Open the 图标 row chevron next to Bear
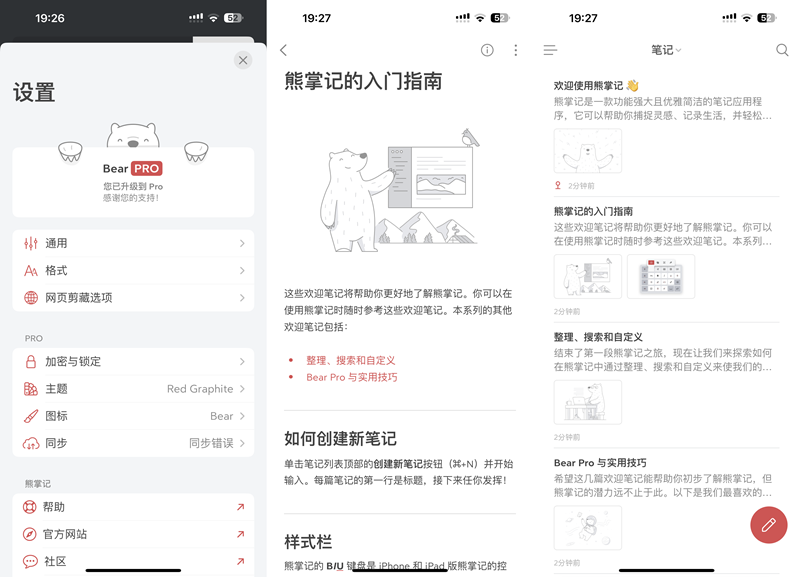The image size is (800, 577). 242,416
